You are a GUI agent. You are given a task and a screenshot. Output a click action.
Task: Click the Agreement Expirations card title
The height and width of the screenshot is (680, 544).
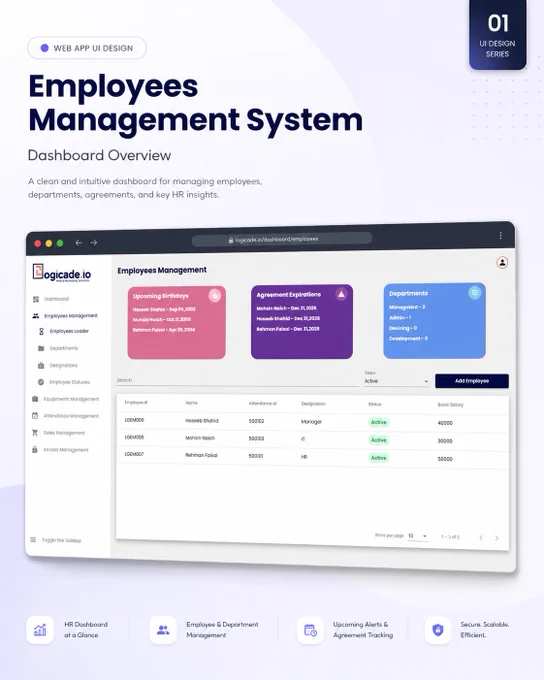(x=288, y=295)
